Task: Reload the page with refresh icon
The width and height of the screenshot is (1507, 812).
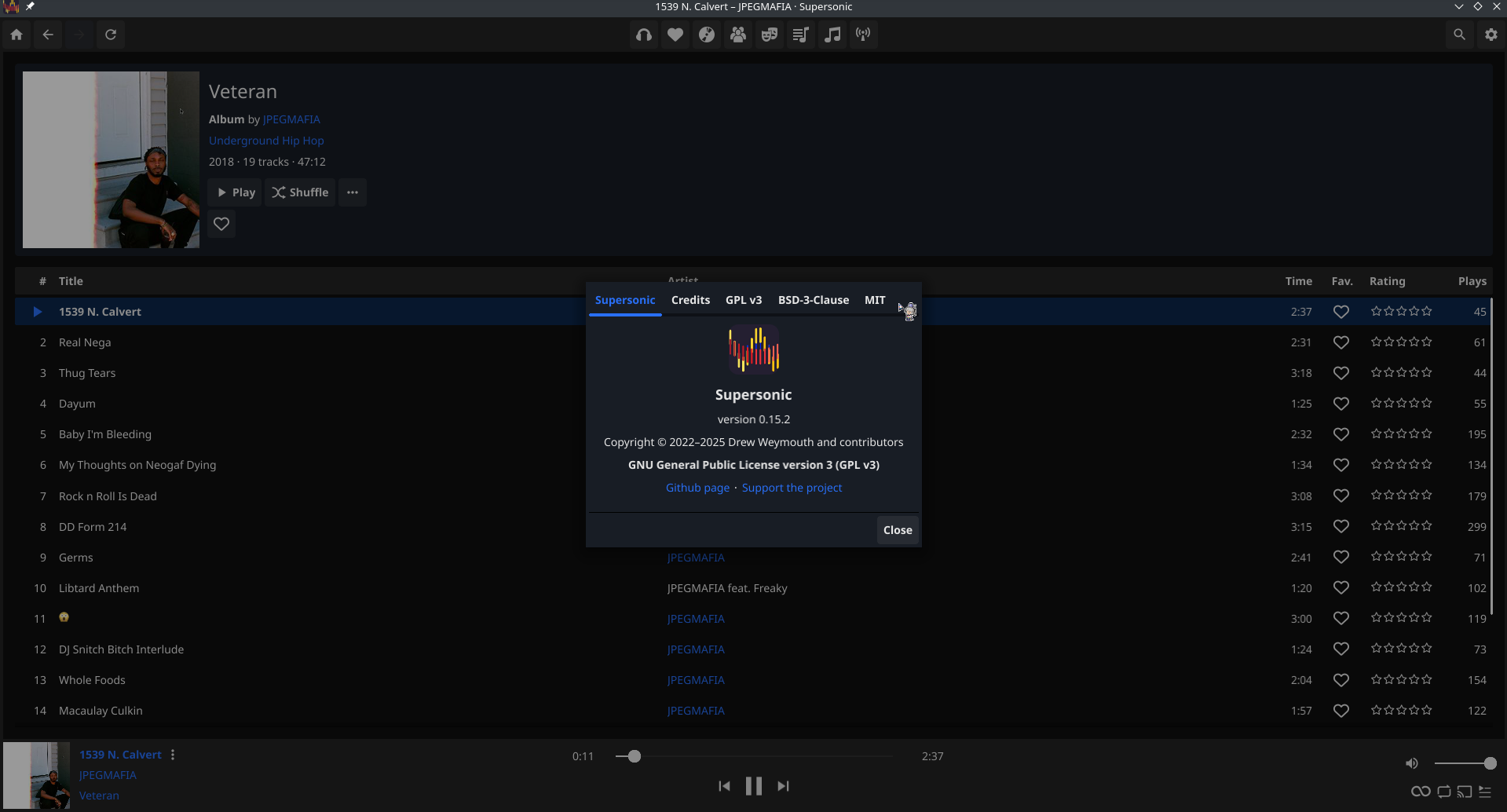Action: pos(111,35)
